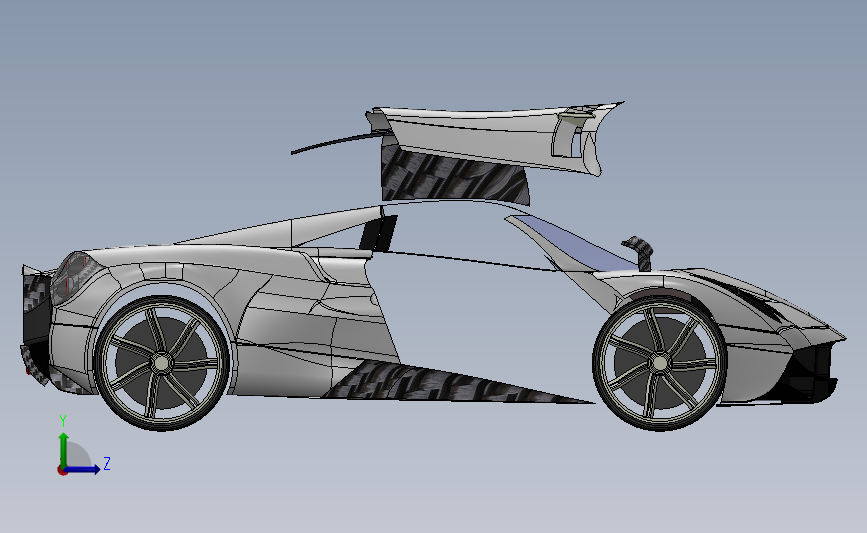Click the 'Z' axis label

click(x=107, y=463)
